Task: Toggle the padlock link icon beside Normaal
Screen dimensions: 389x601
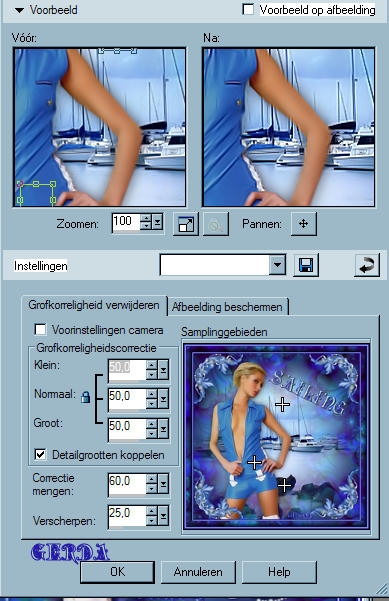Action: [85, 397]
